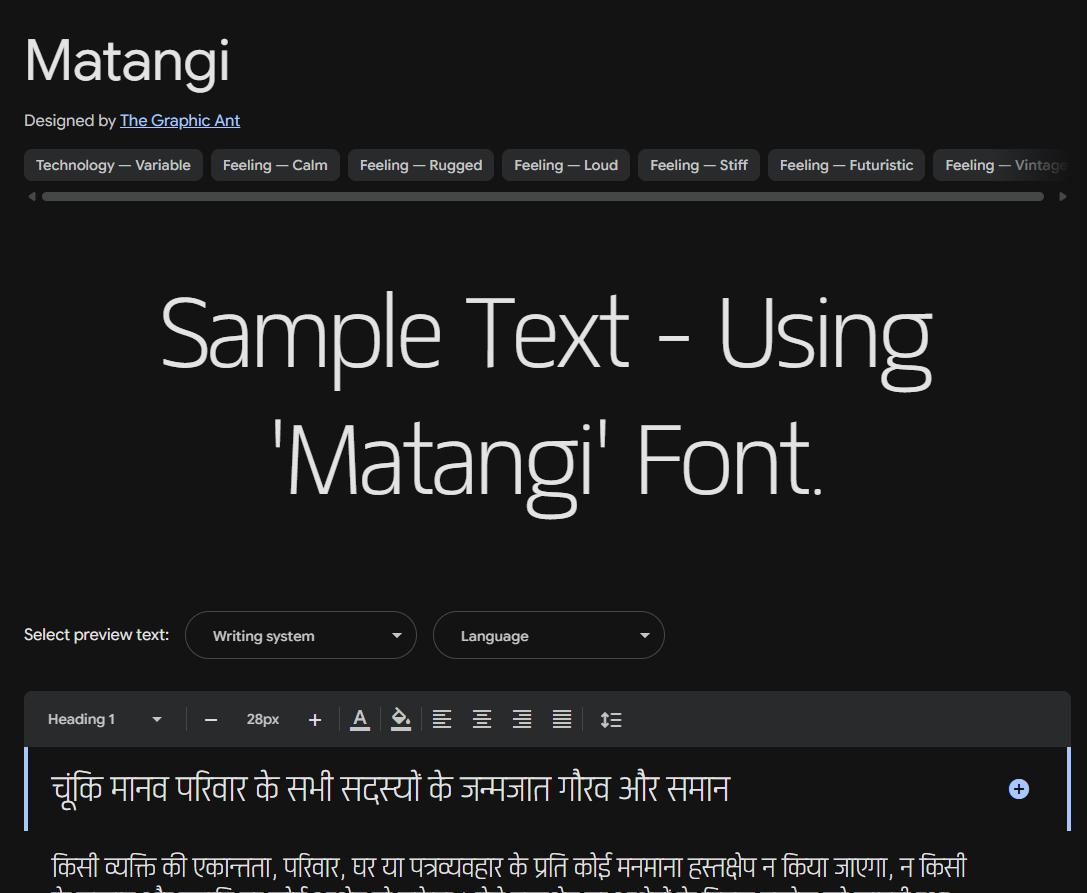Justify the text
Screen dimensions: 1087x893
[x=562, y=720]
